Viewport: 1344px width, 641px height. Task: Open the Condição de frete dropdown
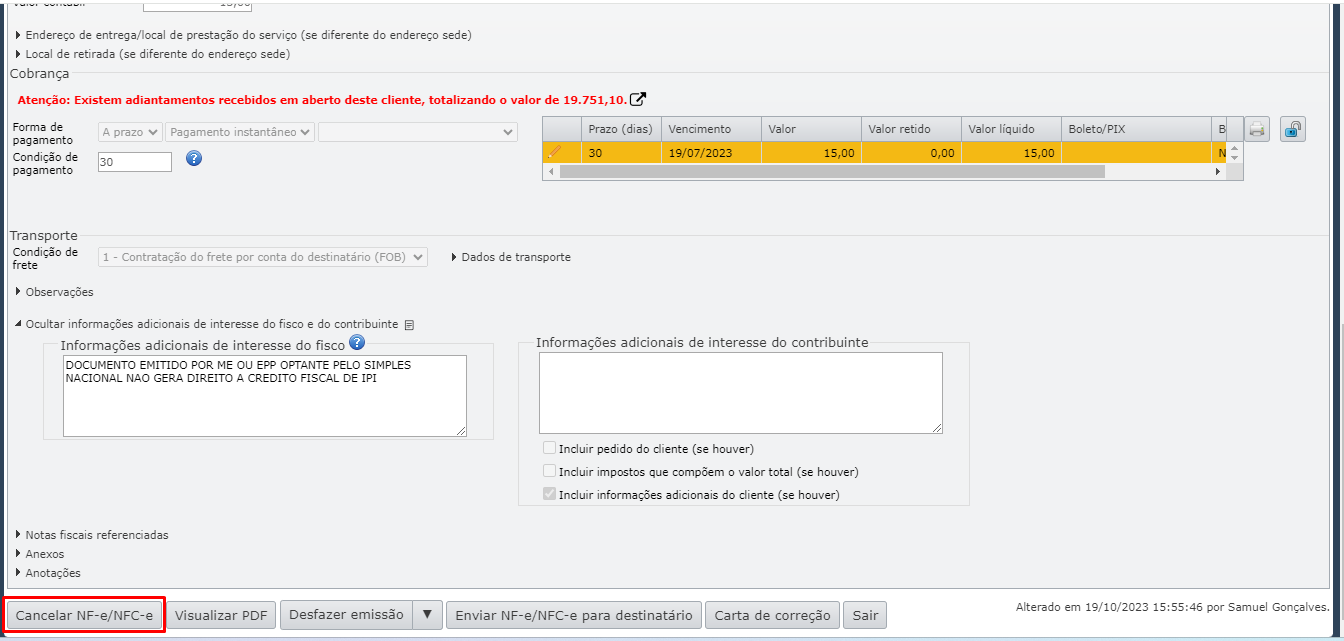(263, 257)
